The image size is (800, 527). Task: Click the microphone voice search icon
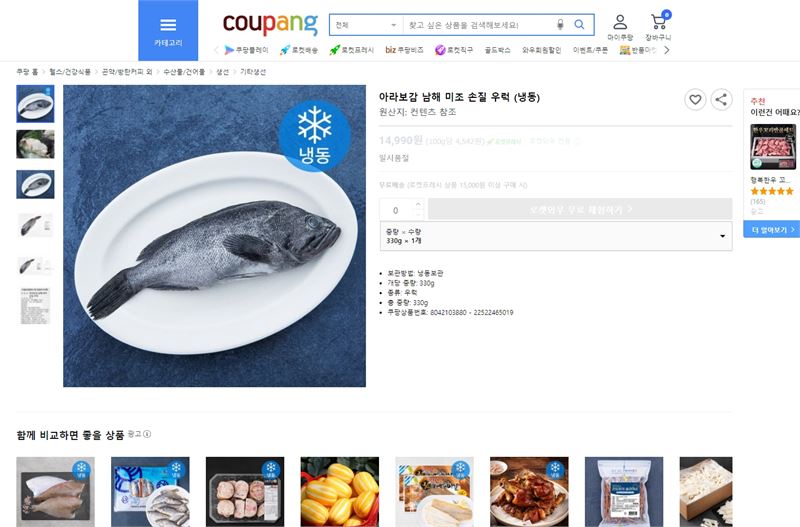(x=560, y=24)
